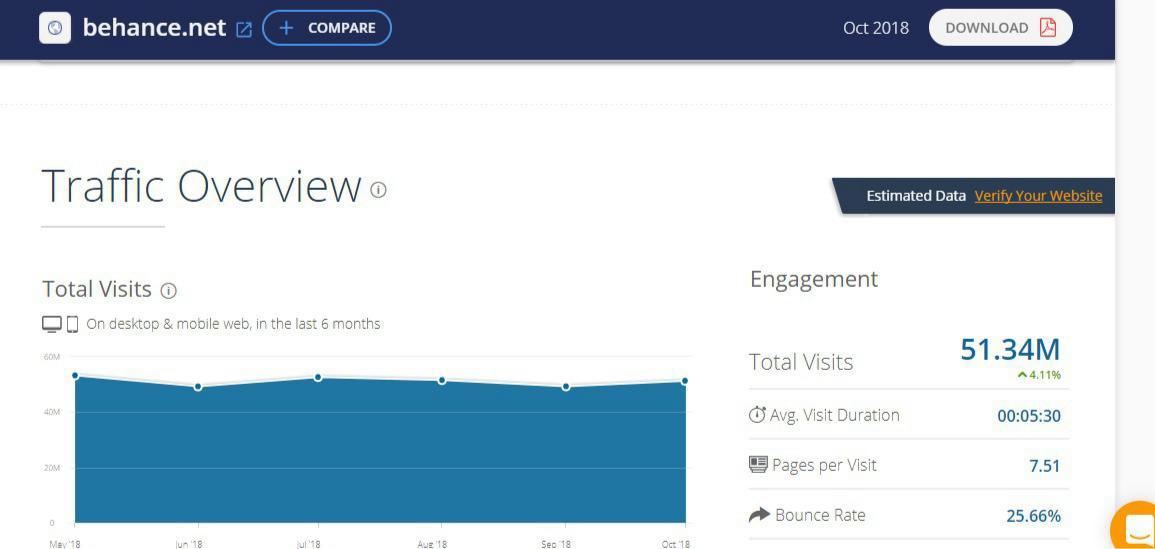Click the behance.net site title
This screenshot has height=549, width=1155.
tap(154, 28)
